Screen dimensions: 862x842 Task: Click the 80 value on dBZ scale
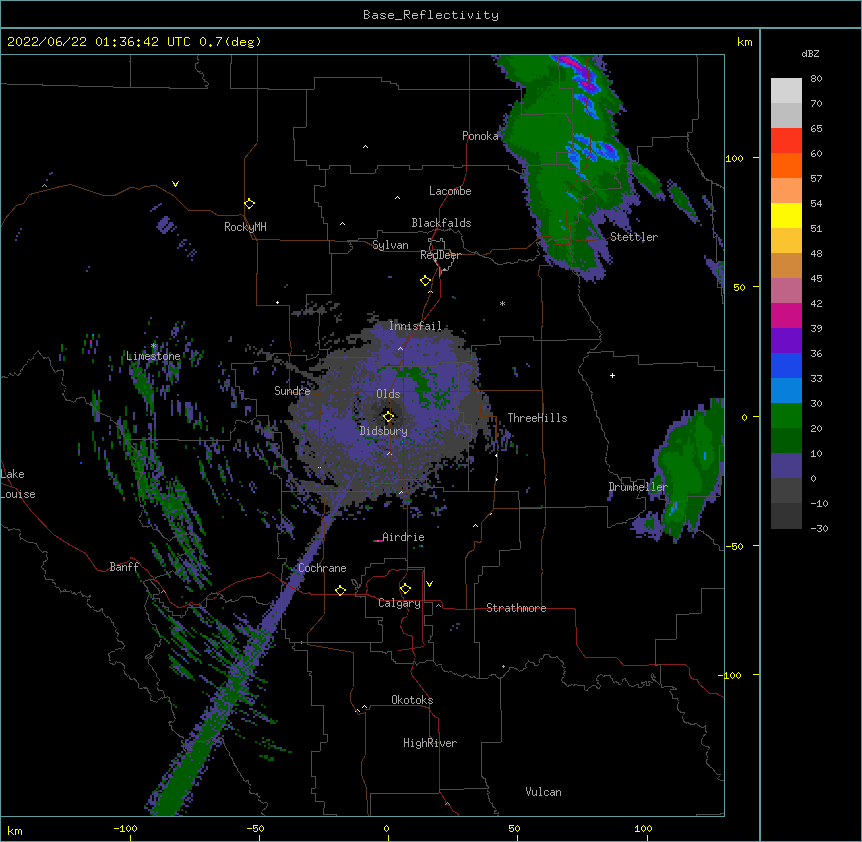[x=816, y=79]
